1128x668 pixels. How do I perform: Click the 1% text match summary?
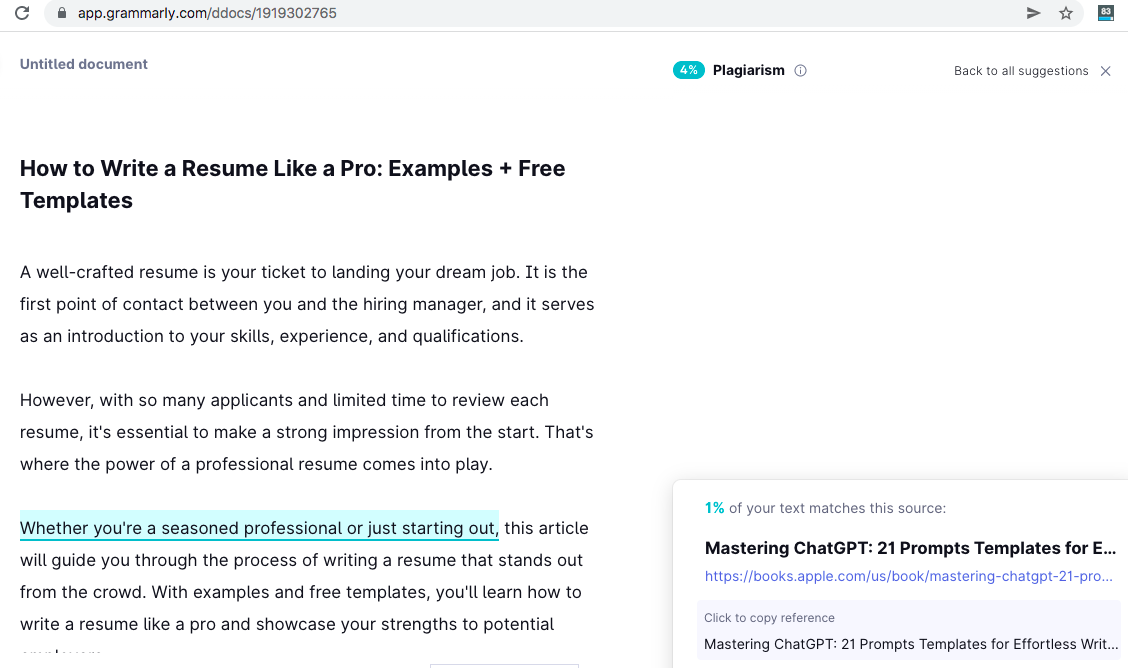pos(825,508)
